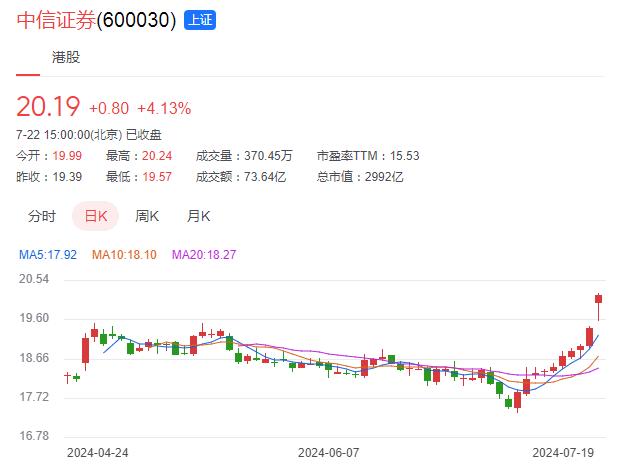Switch chart to 月K view
622x468 pixels.
coord(198,216)
